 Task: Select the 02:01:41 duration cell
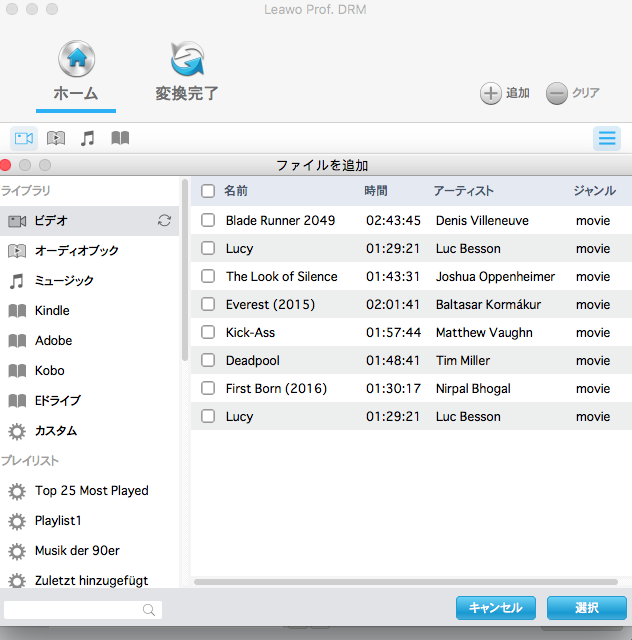(393, 304)
